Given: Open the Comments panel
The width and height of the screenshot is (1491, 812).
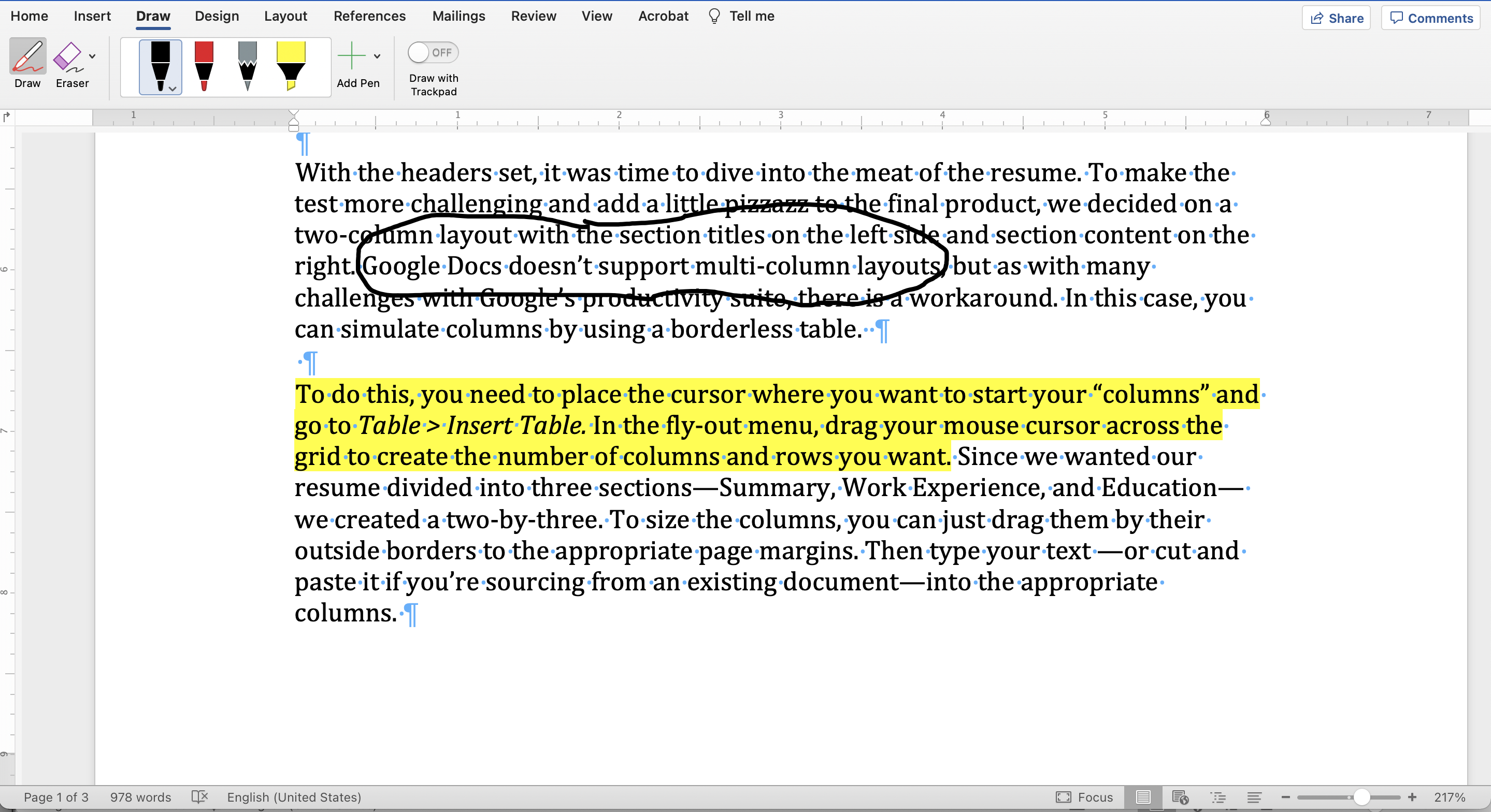Looking at the screenshot, I should tap(1430, 18).
